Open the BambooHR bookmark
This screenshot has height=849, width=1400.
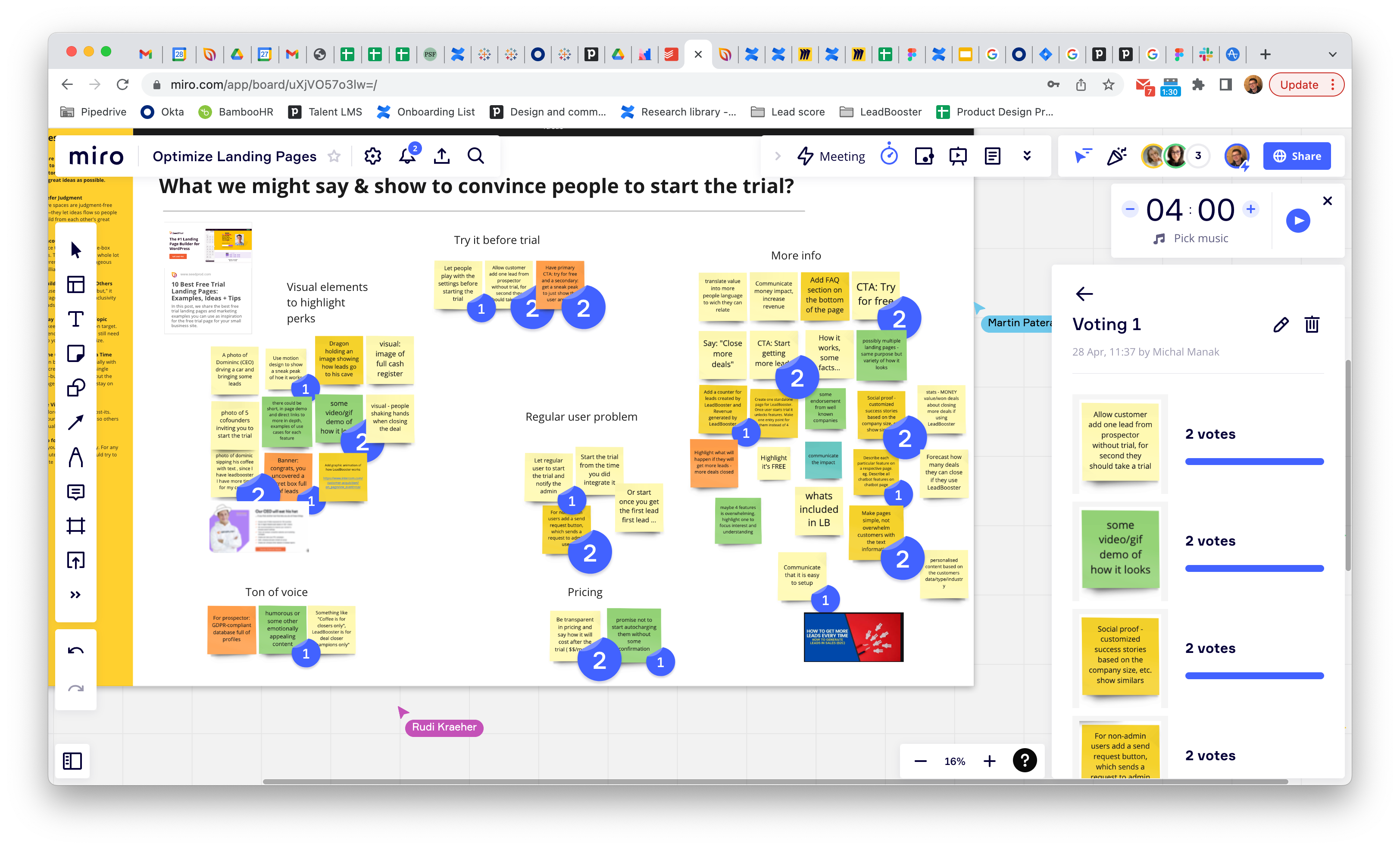pyautogui.click(x=236, y=112)
